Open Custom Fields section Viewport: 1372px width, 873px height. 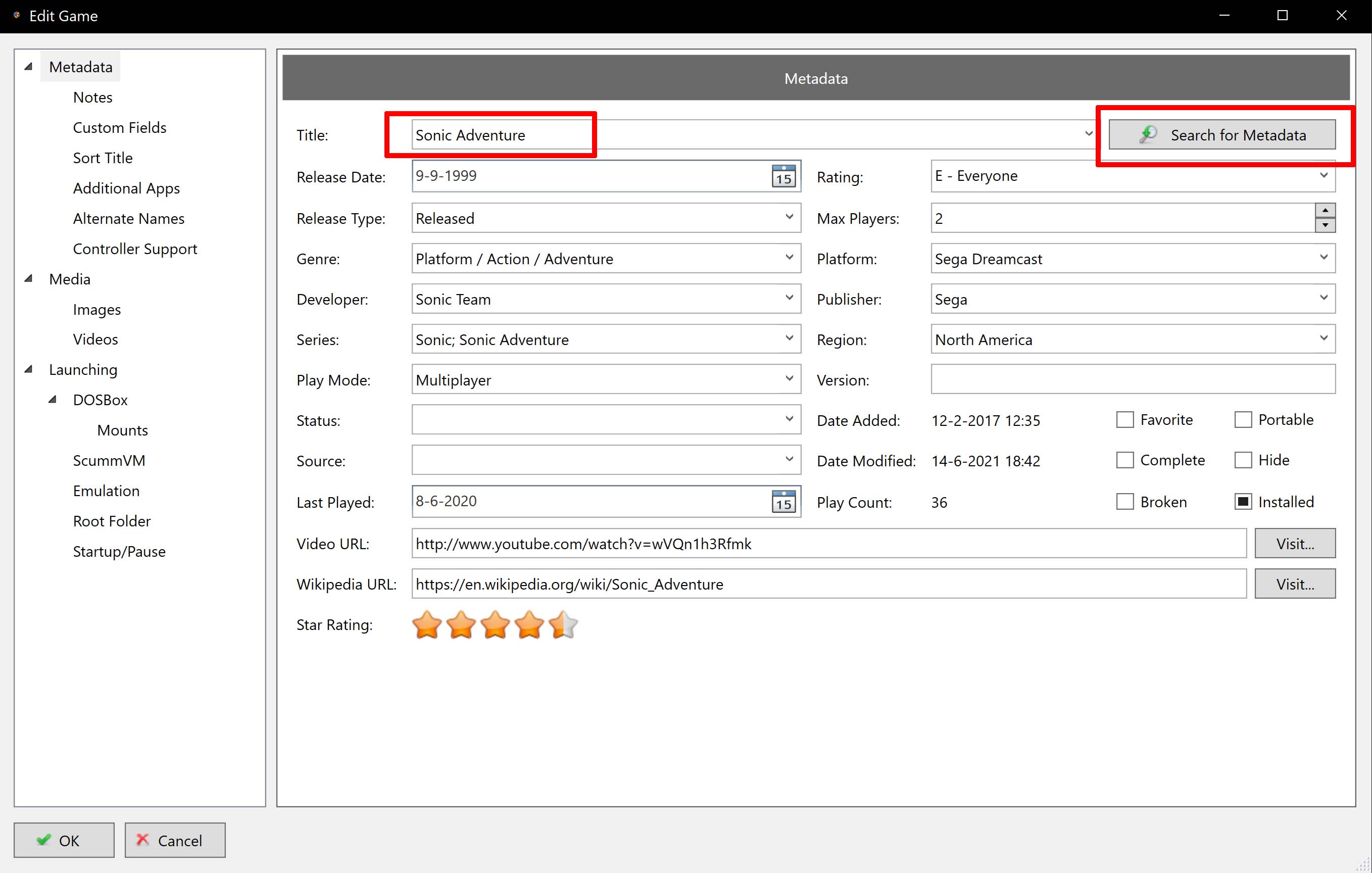(120, 128)
